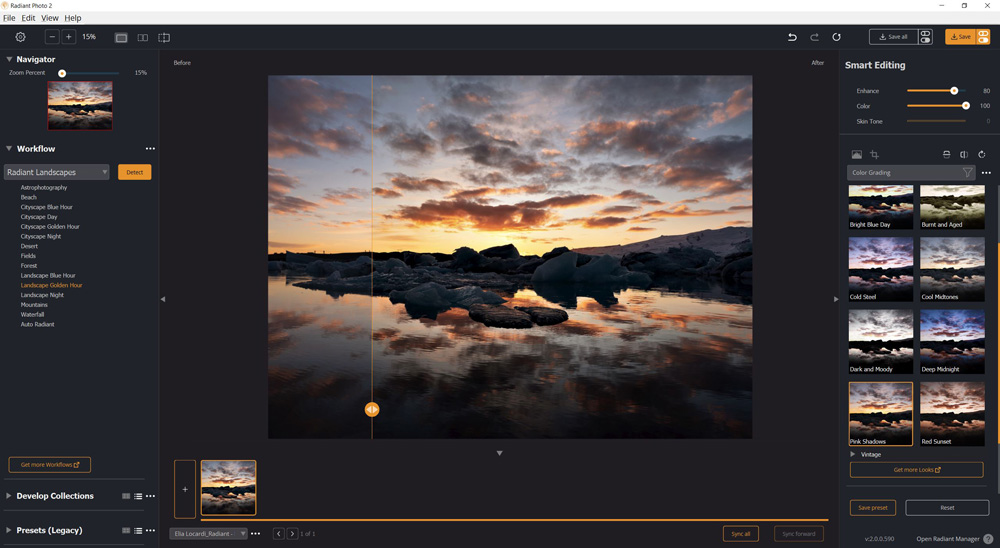
Task: Expand the Presets (Legacy) section
Action: click(x=8, y=530)
